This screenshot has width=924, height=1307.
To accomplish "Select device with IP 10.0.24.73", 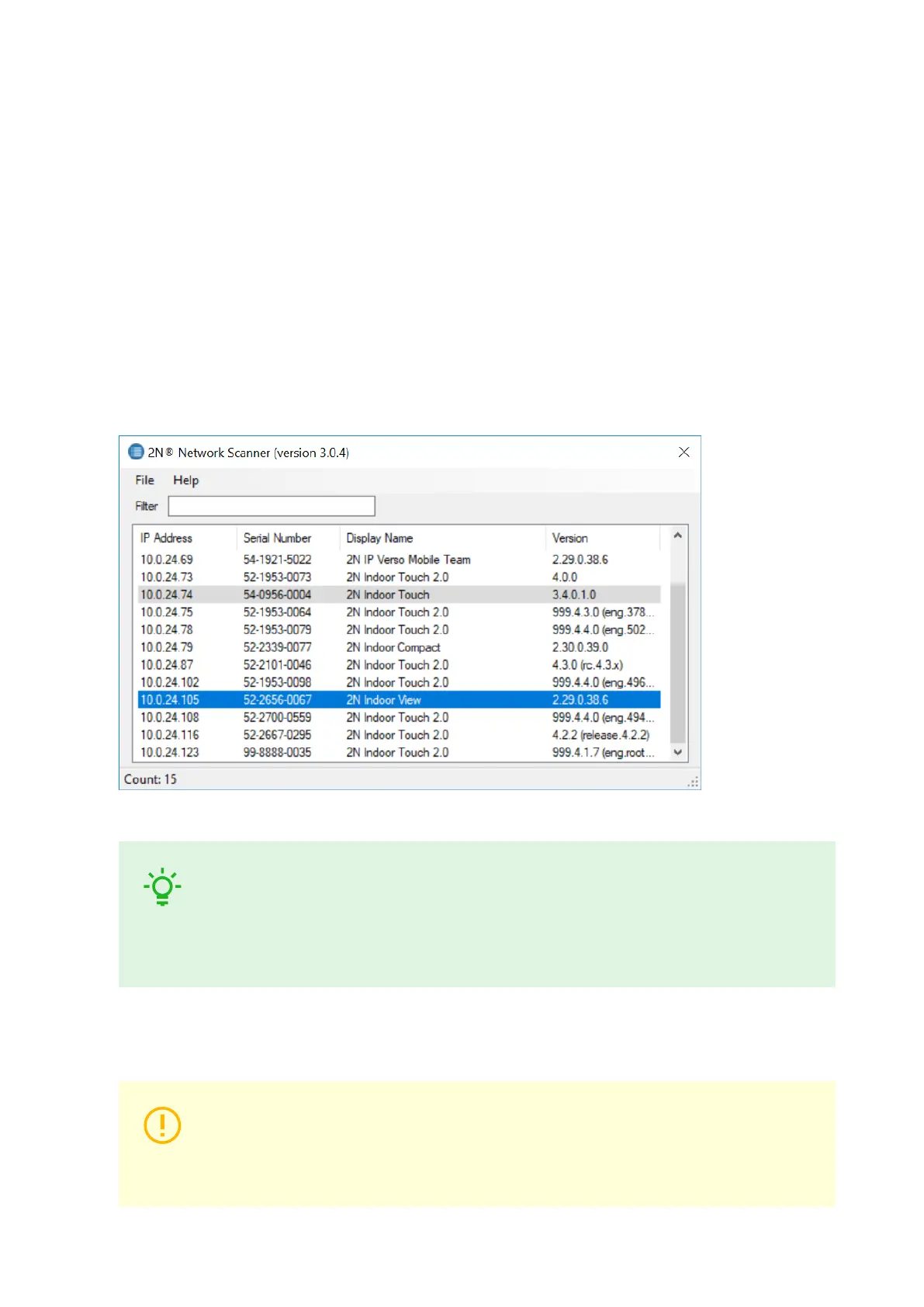I will (x=167, y=577).
